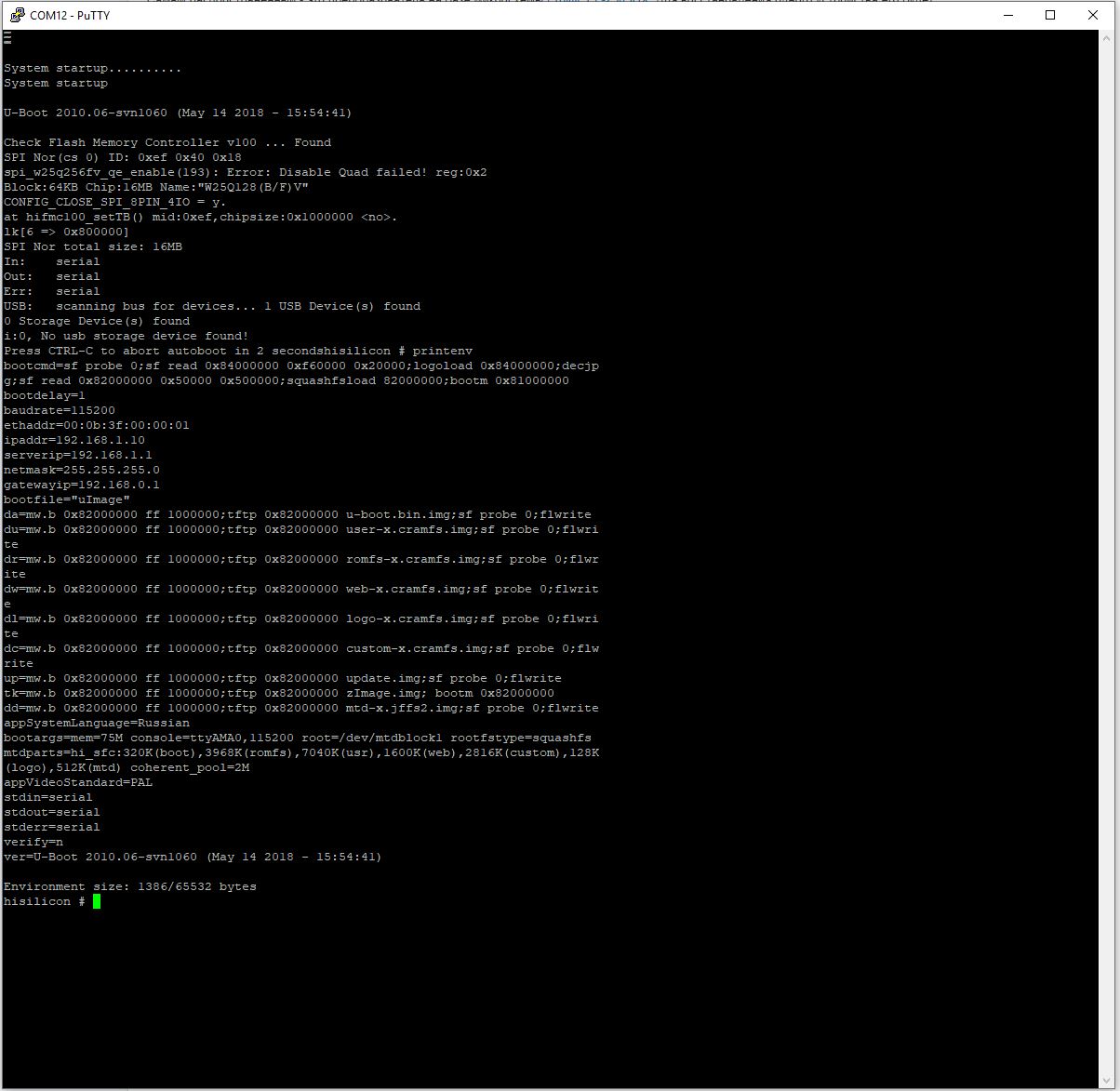
Task: Click the "appVideoStandard=PAL" line
Action: [78, 782]
